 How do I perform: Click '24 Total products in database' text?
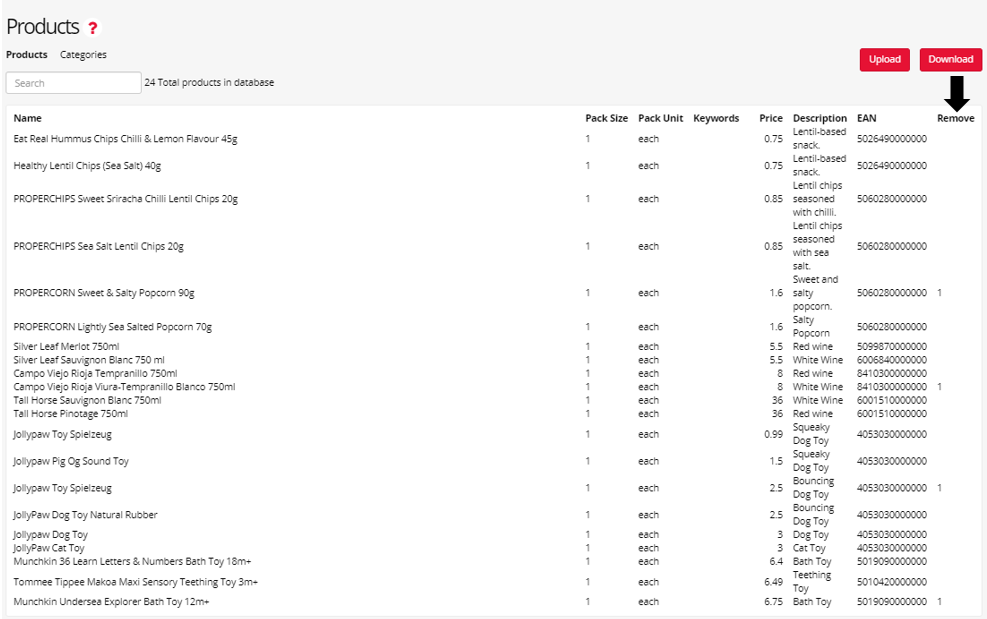209,82
